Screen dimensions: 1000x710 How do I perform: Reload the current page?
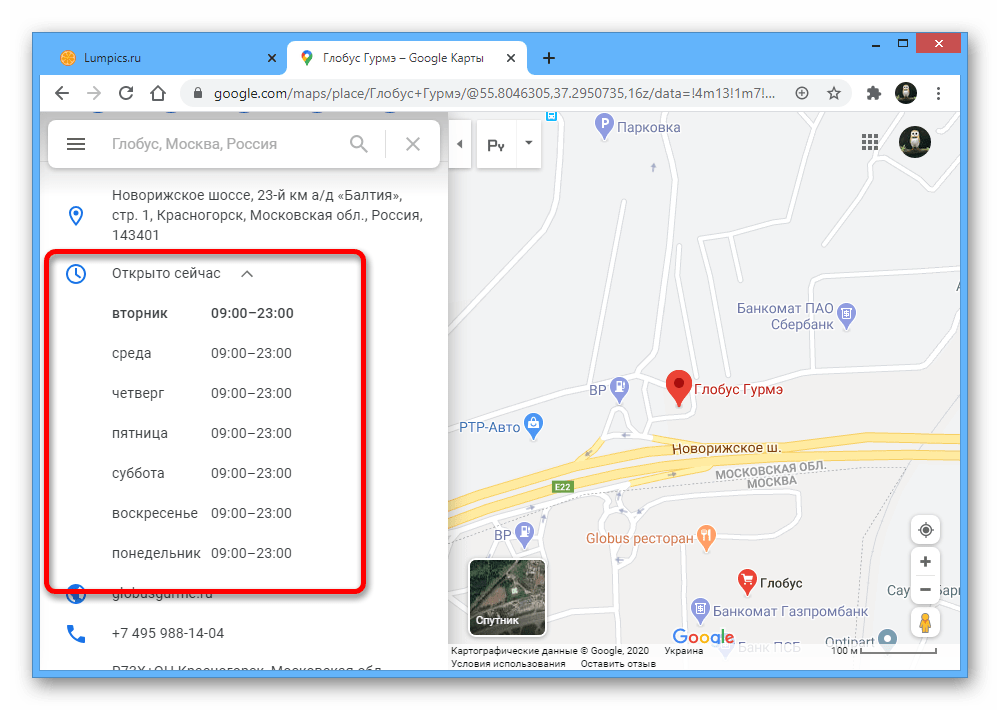tap(126, 93)
